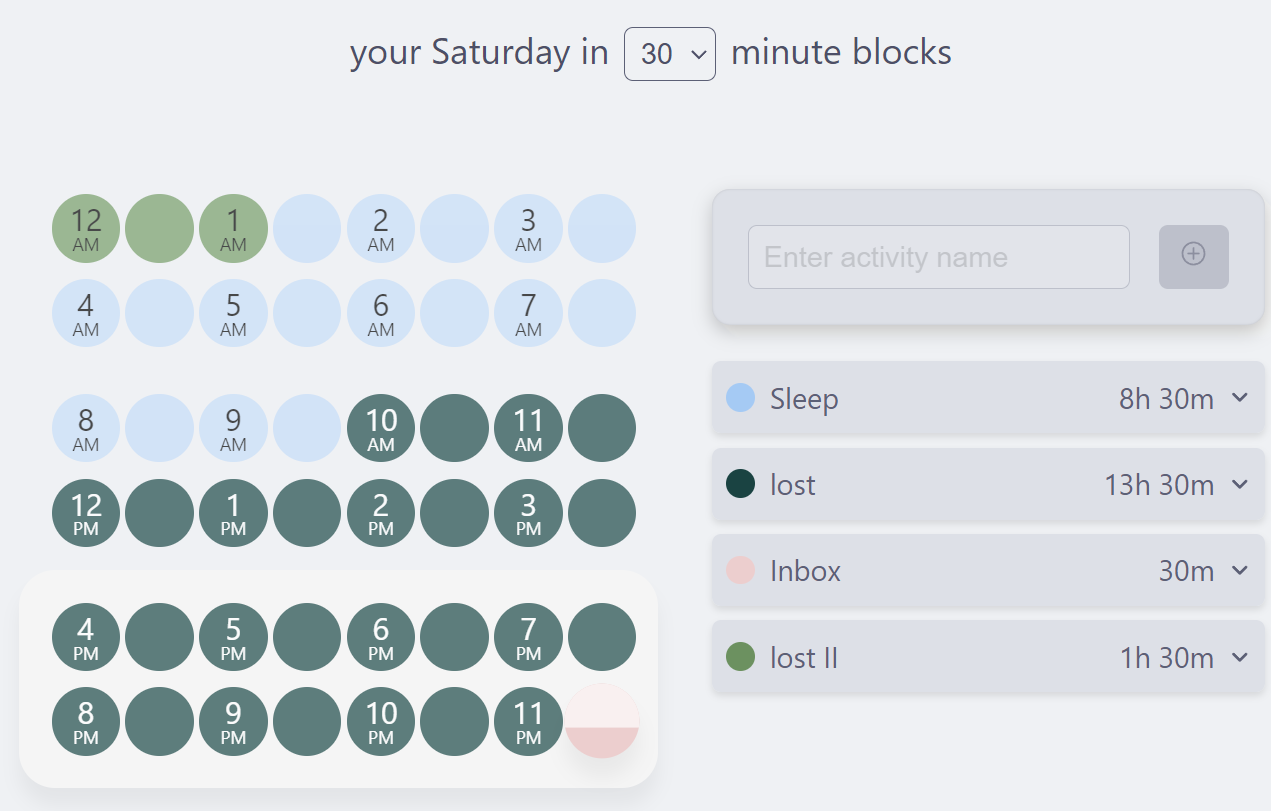Click the add activity plus button

[1193, 257]
